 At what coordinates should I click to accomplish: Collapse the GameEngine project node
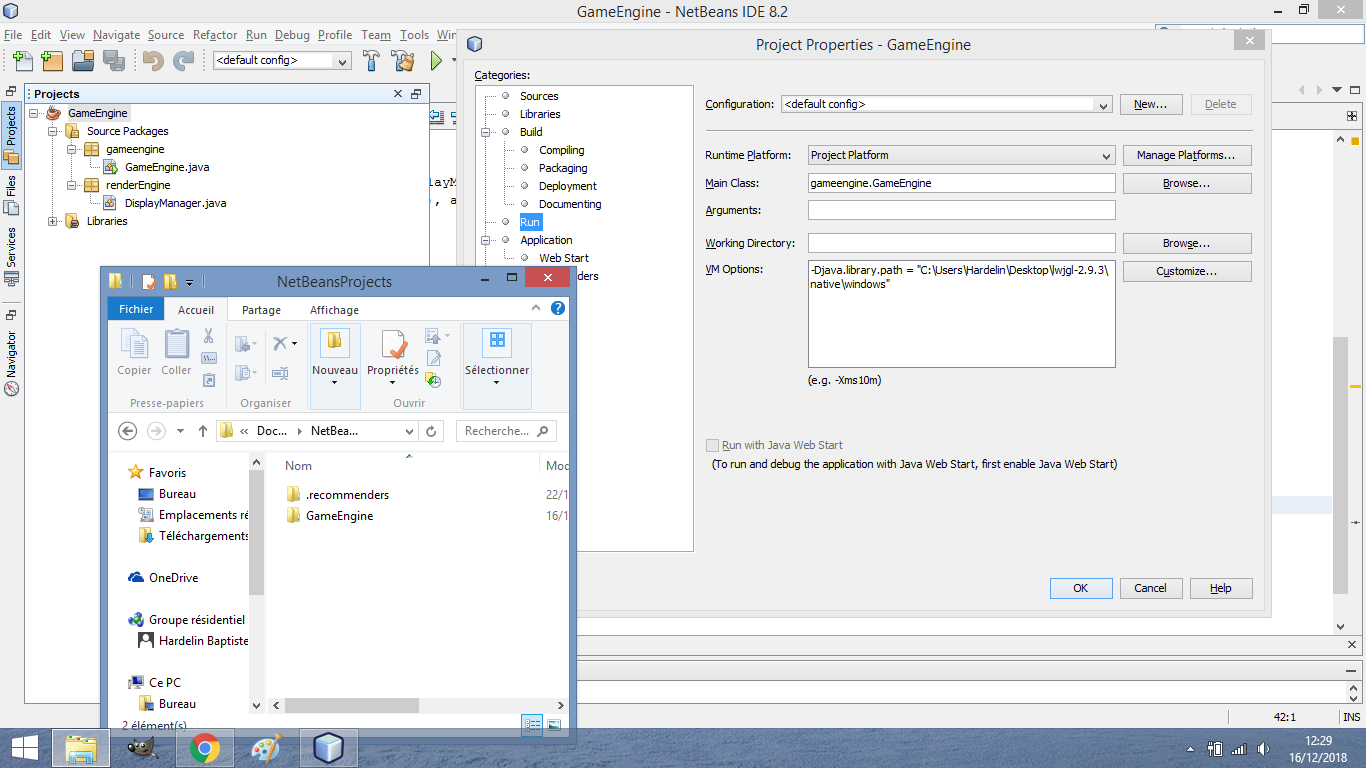pyautogui.click(x=34, y=113)
